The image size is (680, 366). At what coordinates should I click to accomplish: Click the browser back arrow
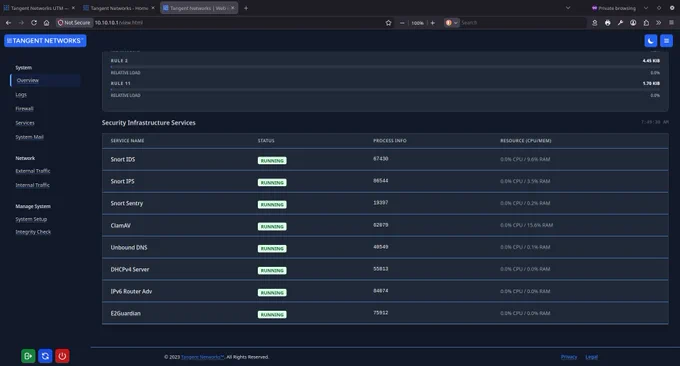pos(8,23)
